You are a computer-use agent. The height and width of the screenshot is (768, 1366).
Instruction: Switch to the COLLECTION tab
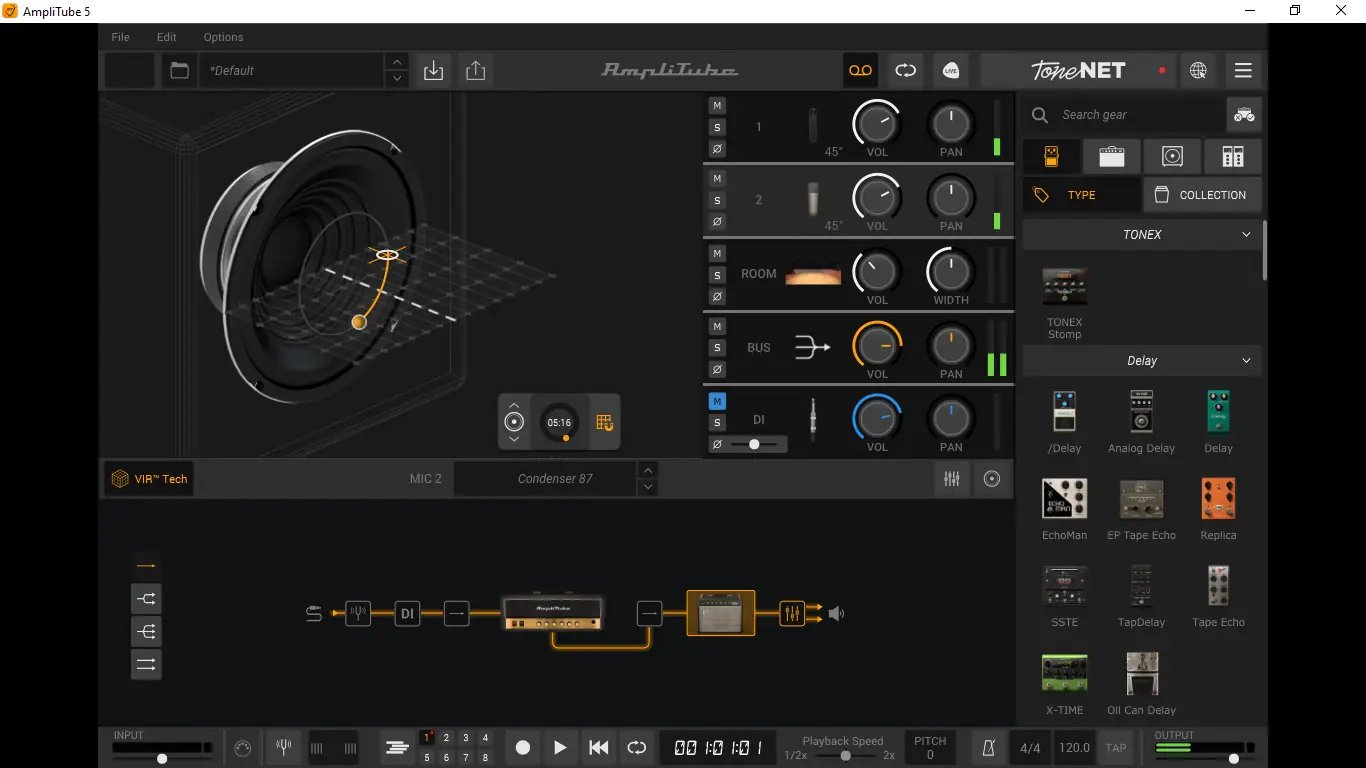[x=1202, y=195]
